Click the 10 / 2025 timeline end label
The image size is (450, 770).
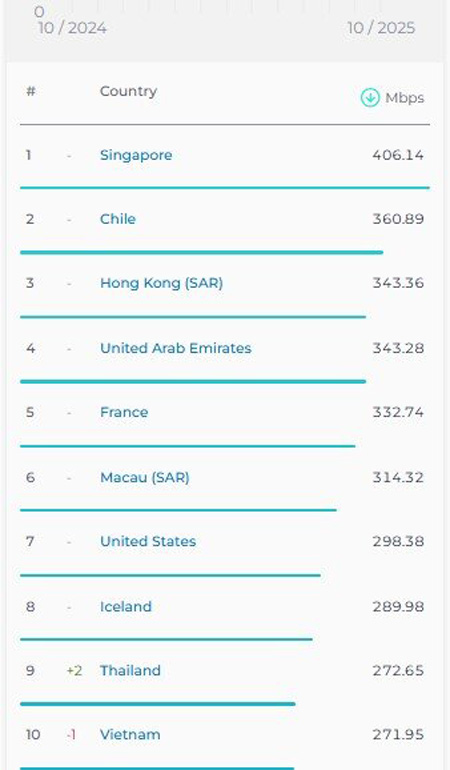tap(381, 28)
